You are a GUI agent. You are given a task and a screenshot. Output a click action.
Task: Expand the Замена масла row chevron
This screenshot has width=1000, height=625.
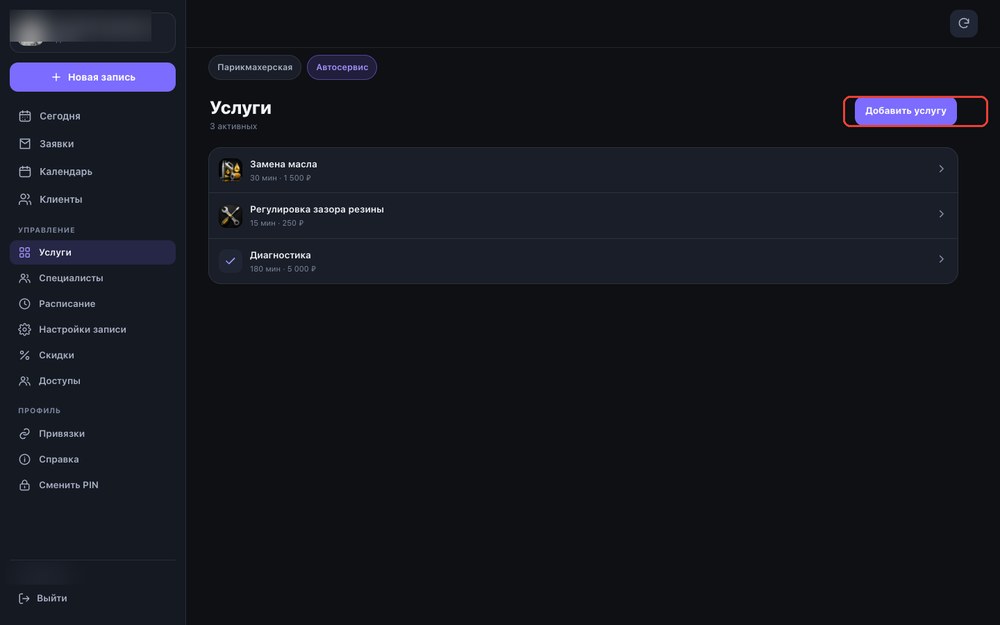click(x=941, y=169)
